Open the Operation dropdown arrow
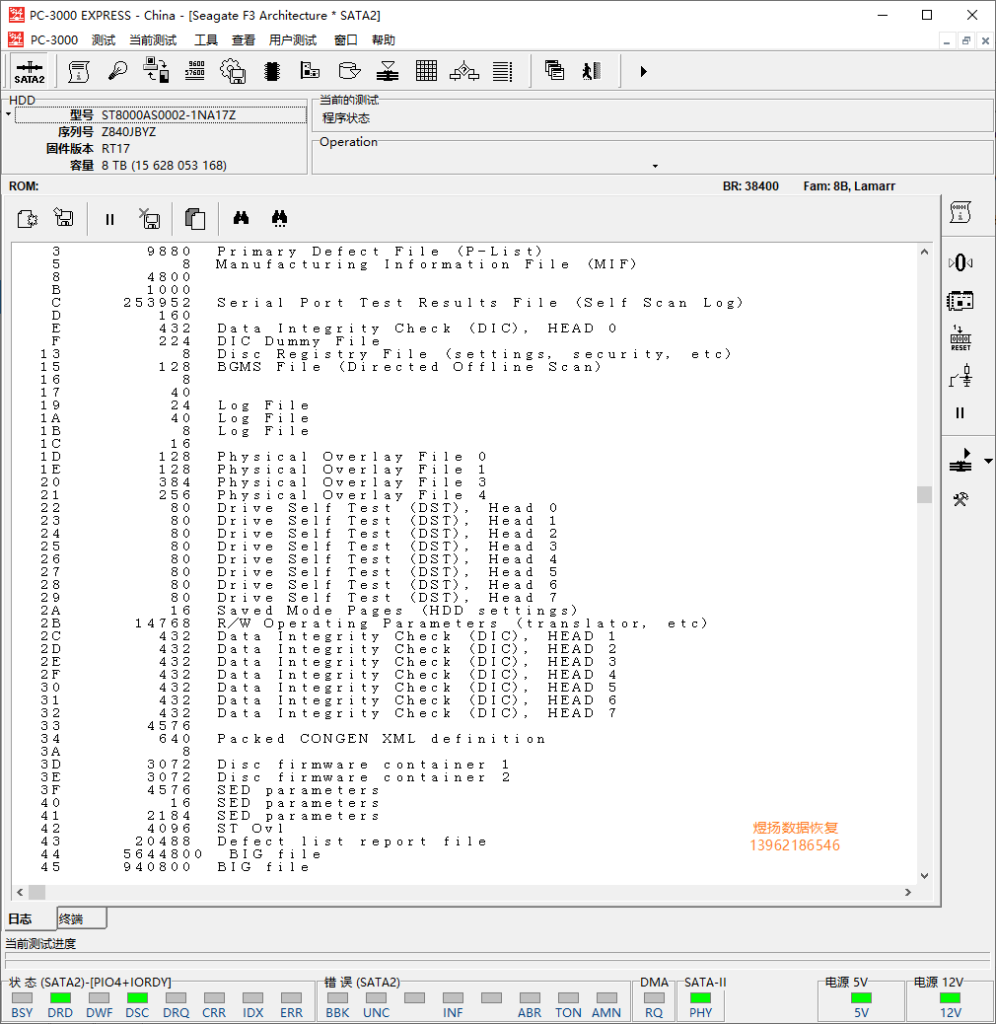 pyautogui.click(x=655, y=166)
